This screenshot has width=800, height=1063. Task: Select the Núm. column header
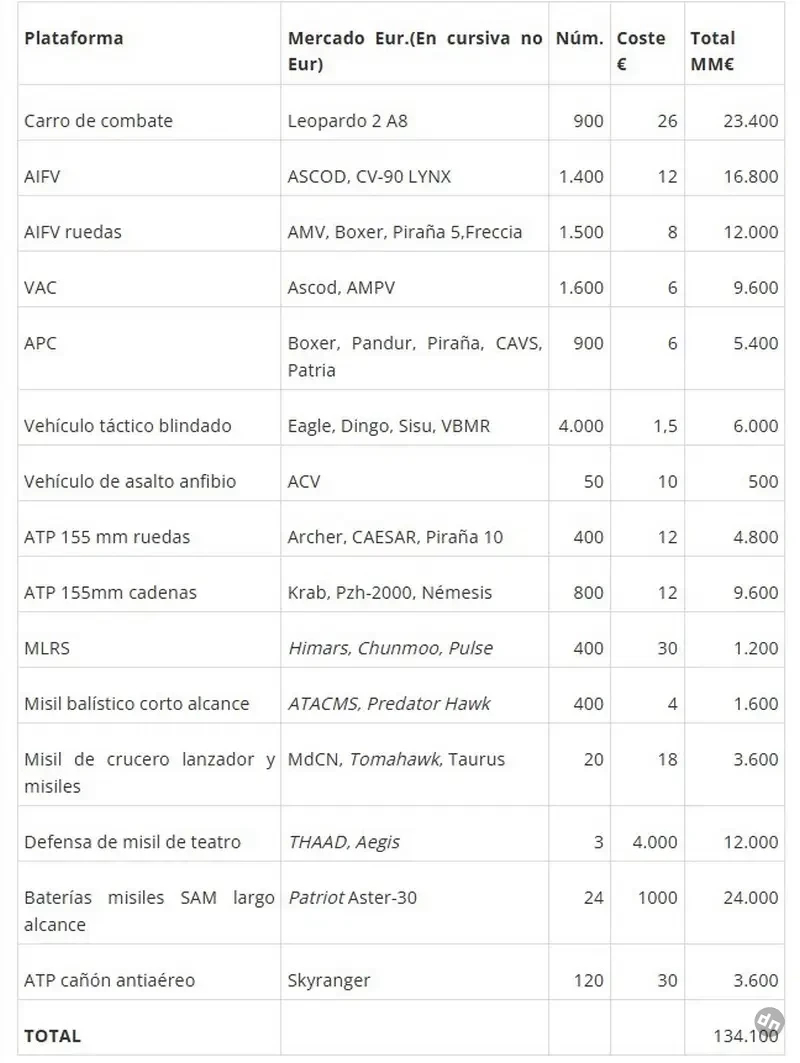click(580, 38)
